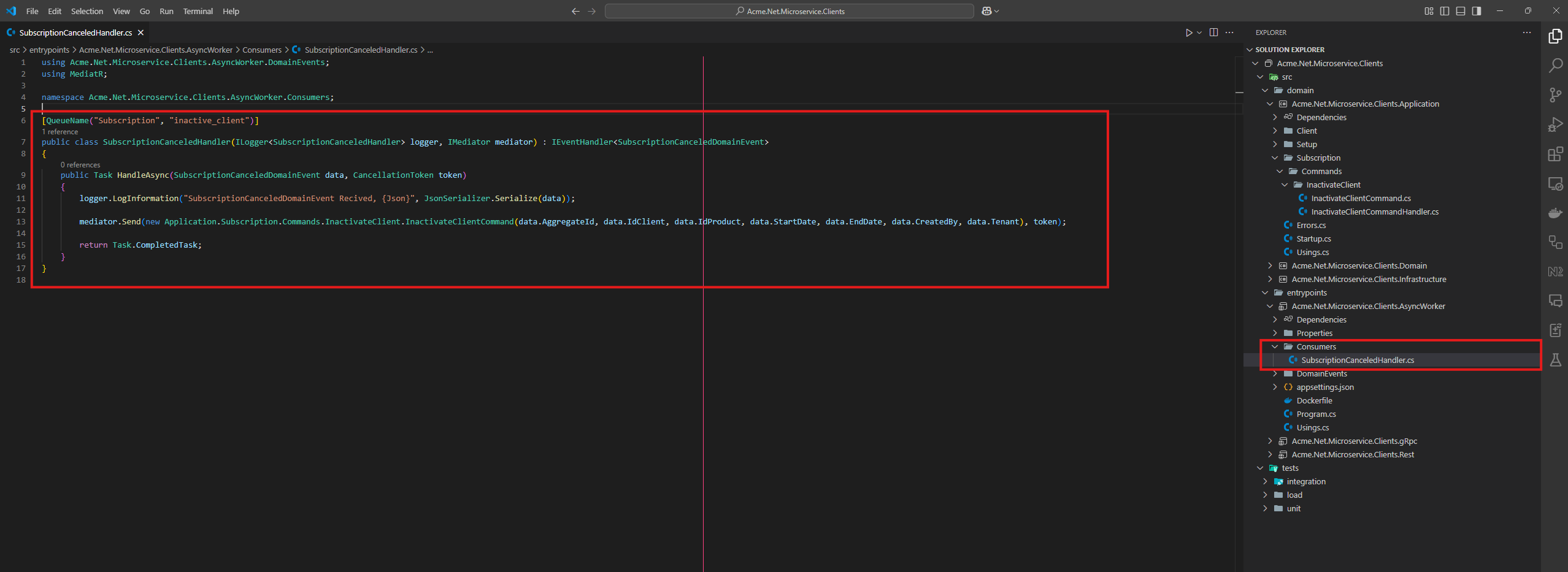This screenshot has width=1568, height=572.
Task: Open the Run and Debug view
Action: (1555, 124)
